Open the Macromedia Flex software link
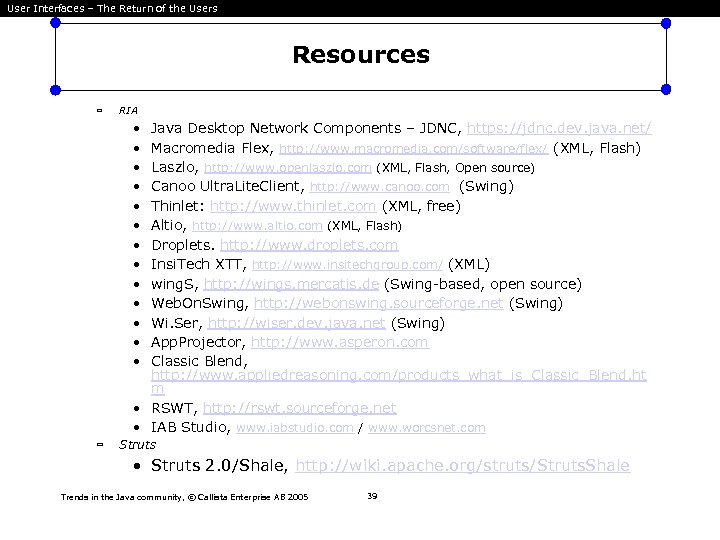This screenshot has height=540, width=720. coord(413,149)
